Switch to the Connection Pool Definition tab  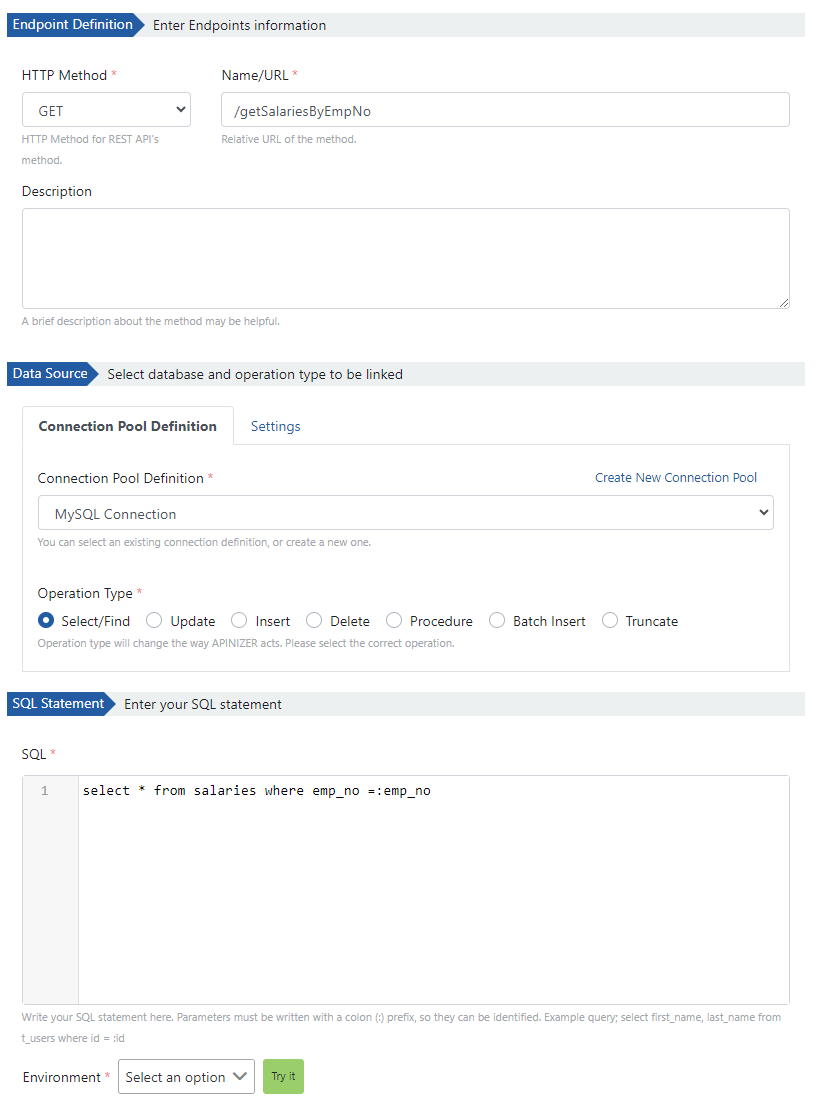click(x=127, y=426)
